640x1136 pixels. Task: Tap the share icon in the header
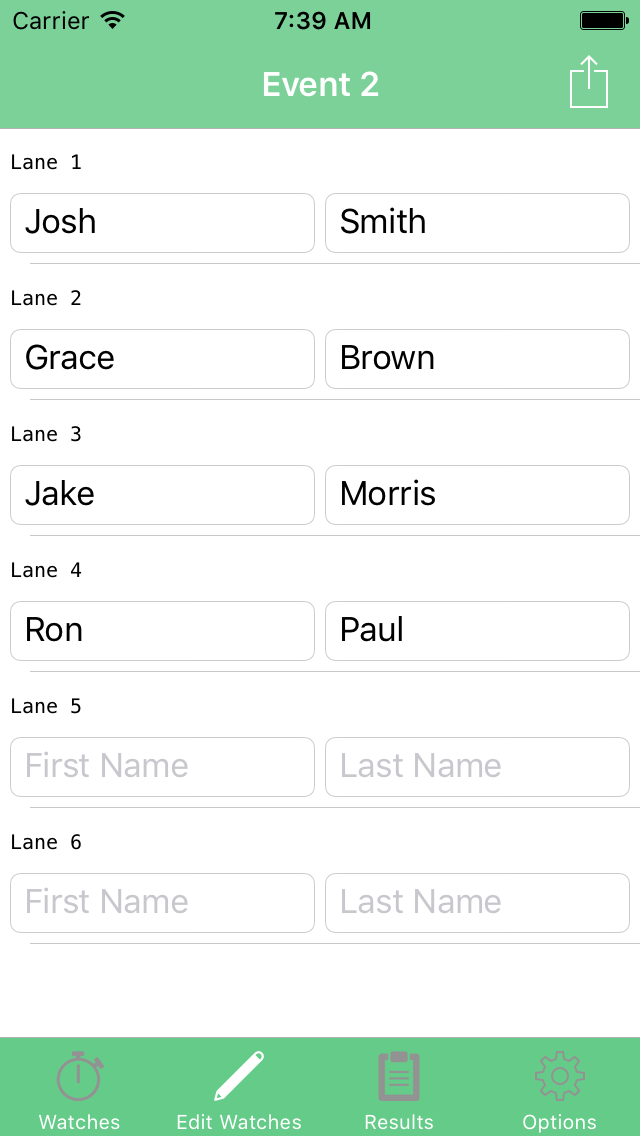[x=589, y=83]
